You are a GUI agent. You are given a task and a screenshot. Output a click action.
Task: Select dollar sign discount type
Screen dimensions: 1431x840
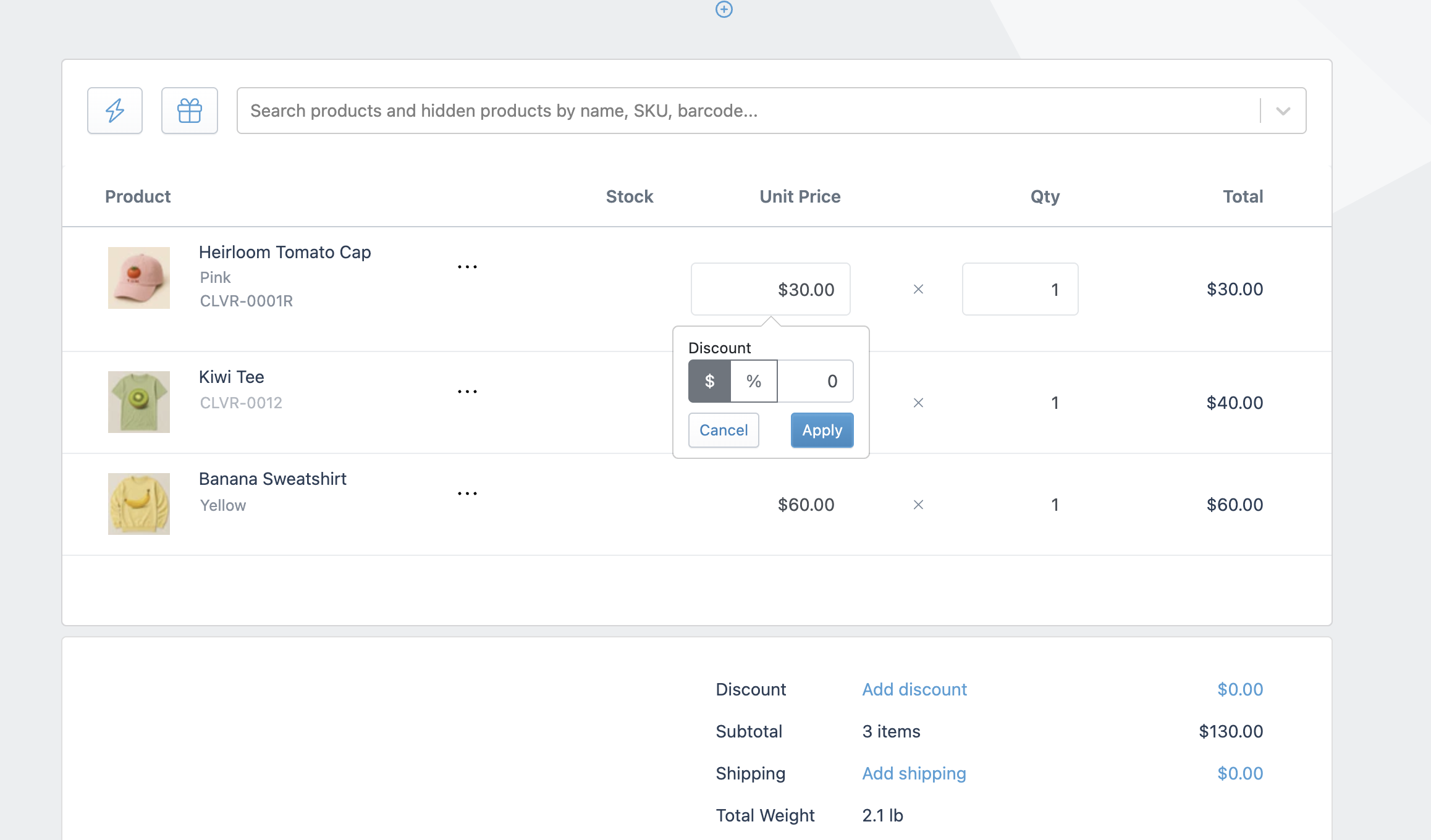click(709, 381)
